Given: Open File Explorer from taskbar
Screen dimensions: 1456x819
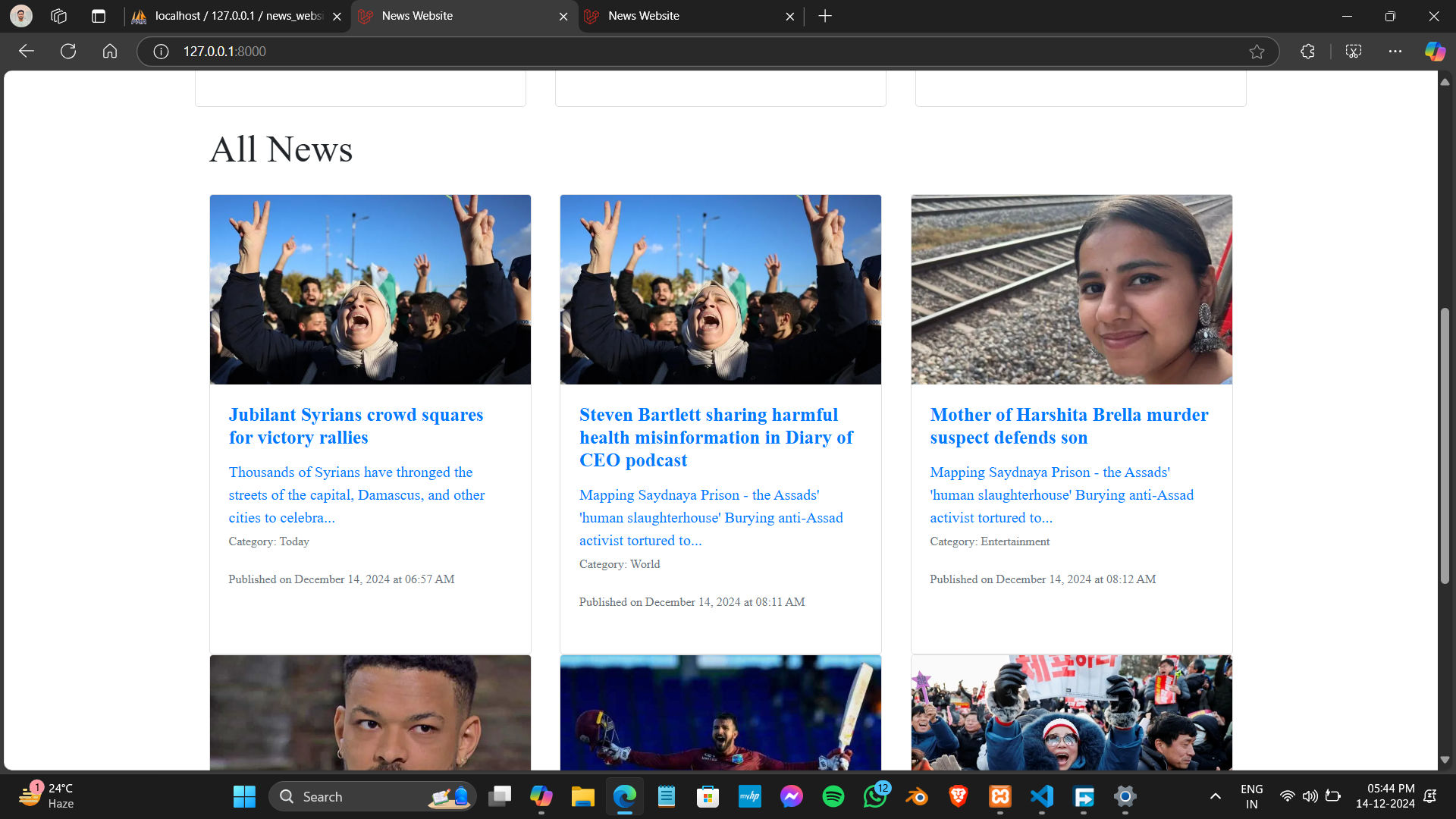Looking at the screenshot, I should coord(582,796).
